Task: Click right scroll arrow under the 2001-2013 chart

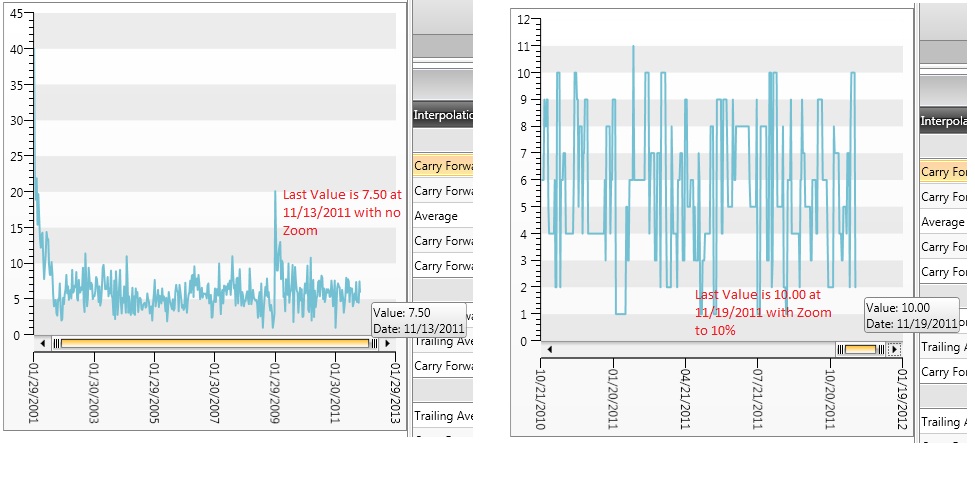Action: (387, 343)
